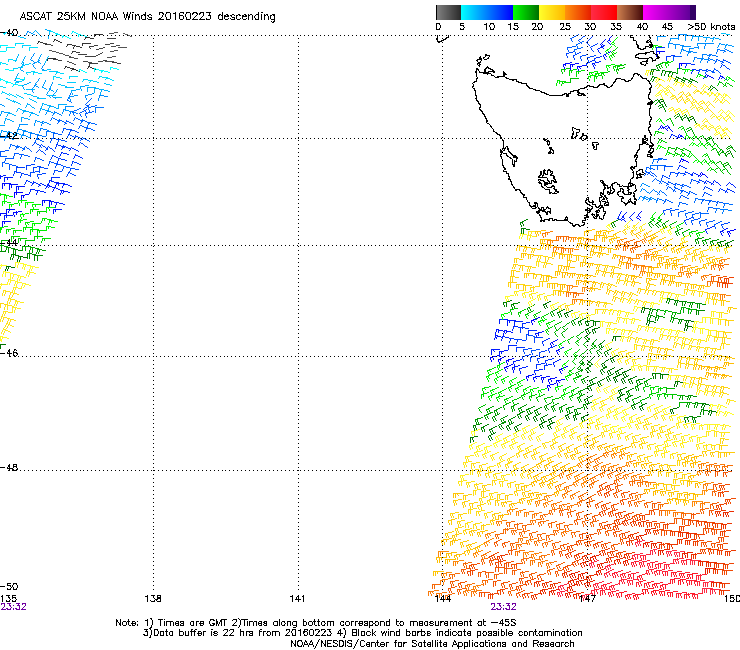
Task: Select the purple 45-50 knots legend segment
Action: 682,12
